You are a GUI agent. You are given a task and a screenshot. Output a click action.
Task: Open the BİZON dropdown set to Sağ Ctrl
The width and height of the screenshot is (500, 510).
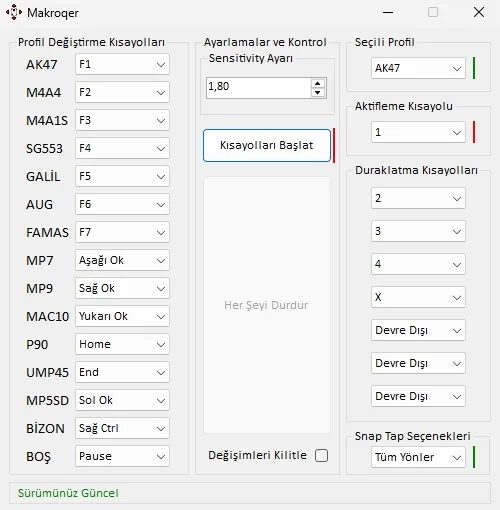click(x=122, y=428)
